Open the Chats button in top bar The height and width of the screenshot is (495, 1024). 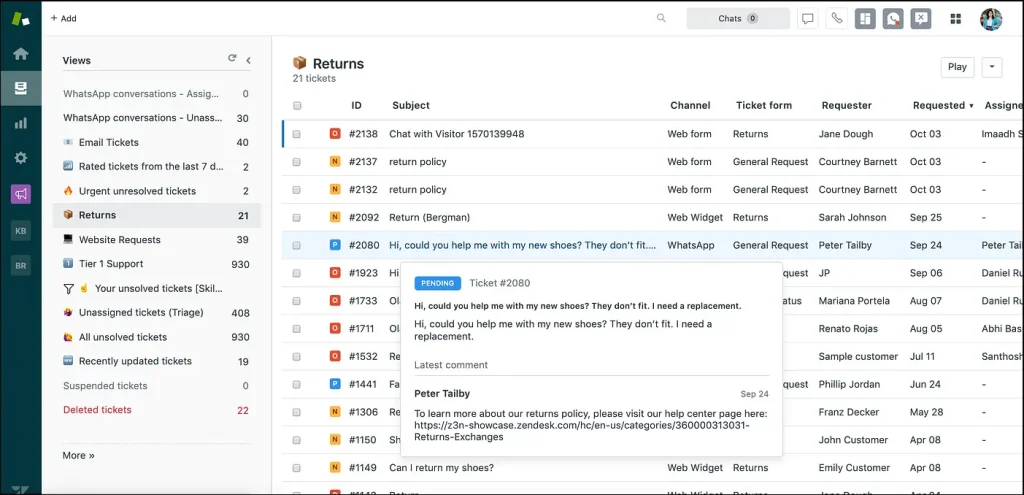click(738, 18)
